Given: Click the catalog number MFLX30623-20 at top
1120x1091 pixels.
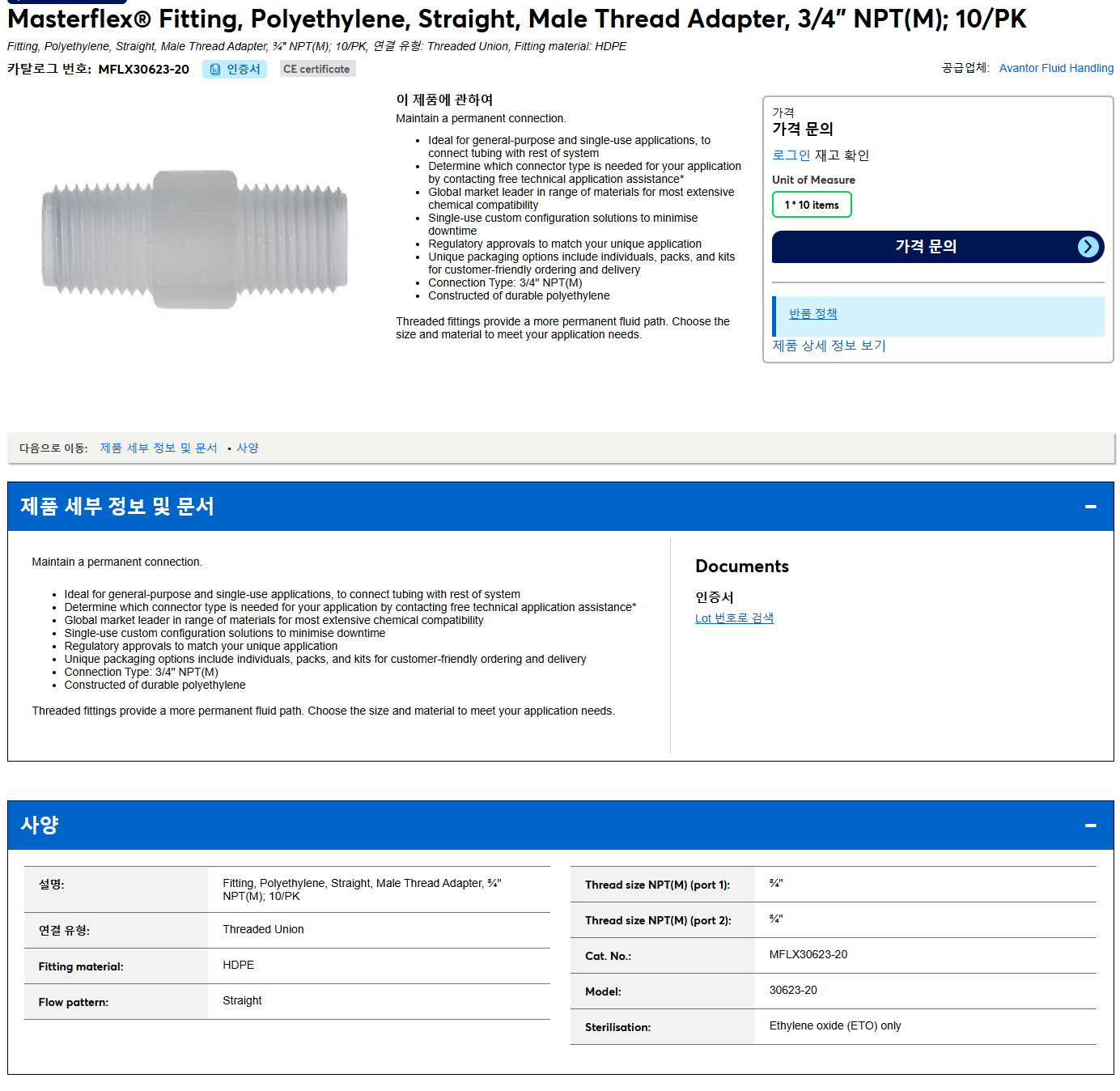Looking at the screenshot, I should (143, 70).
